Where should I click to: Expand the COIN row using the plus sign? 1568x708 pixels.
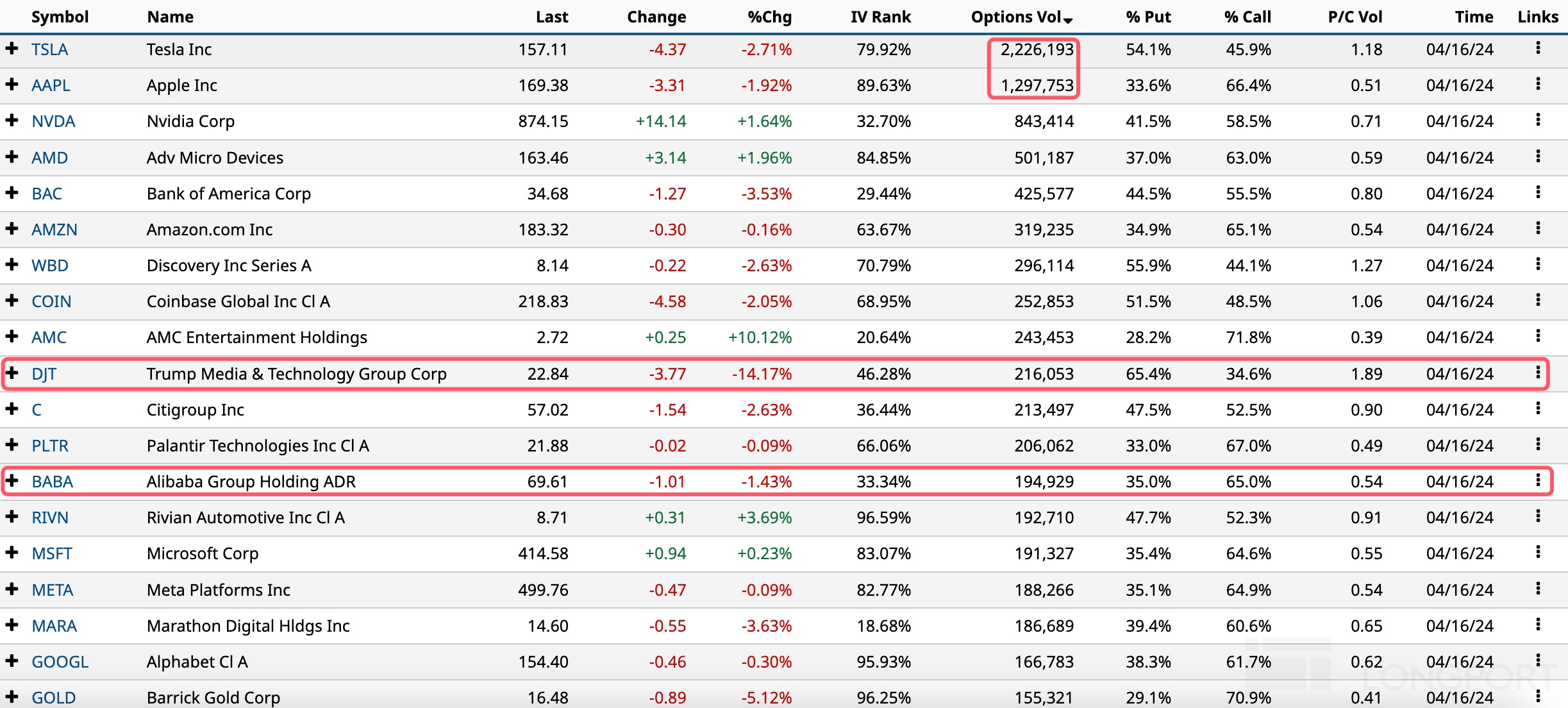[x=12, y=300]
